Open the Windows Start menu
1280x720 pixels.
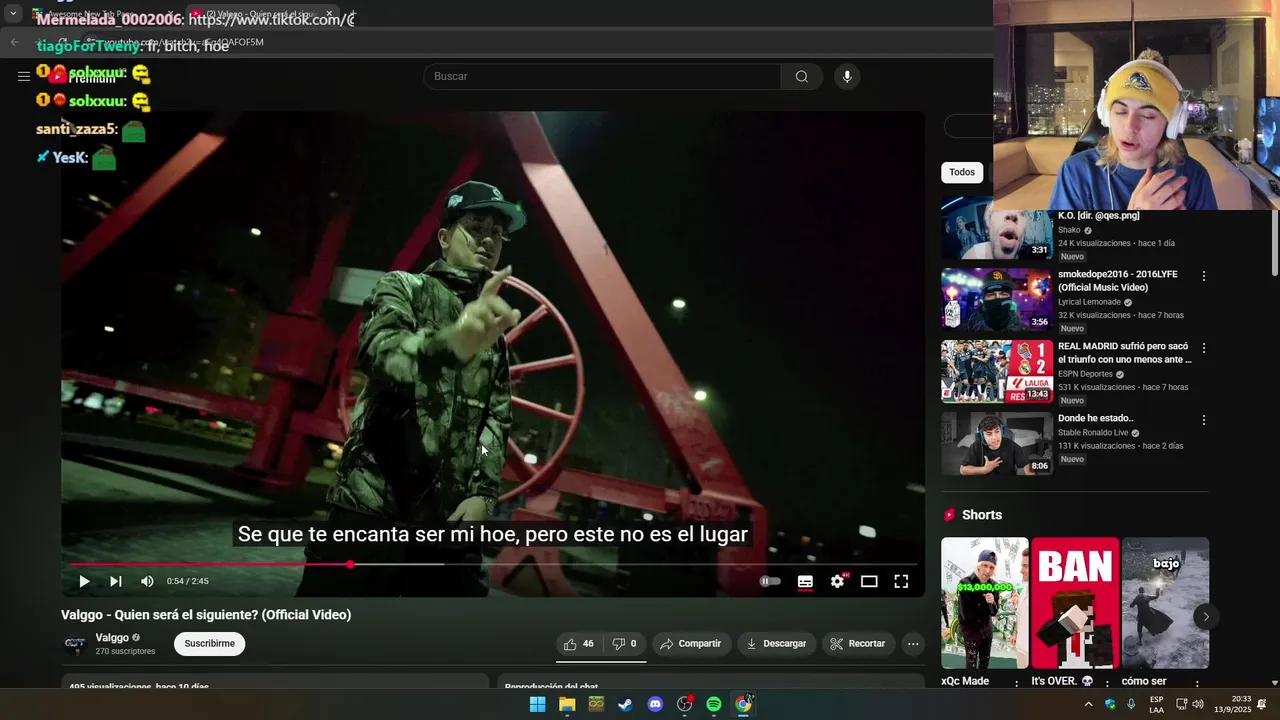point(537,704)
